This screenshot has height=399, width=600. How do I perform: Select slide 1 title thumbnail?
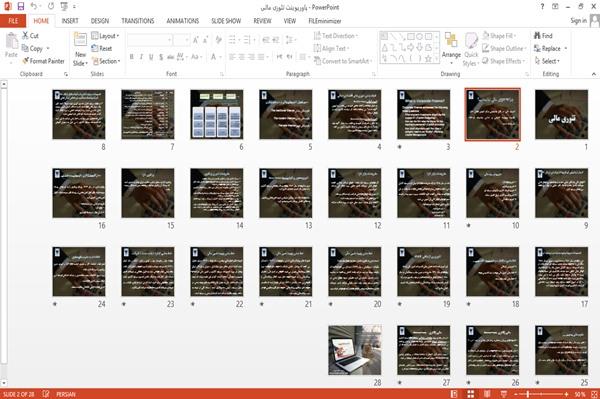561,114
